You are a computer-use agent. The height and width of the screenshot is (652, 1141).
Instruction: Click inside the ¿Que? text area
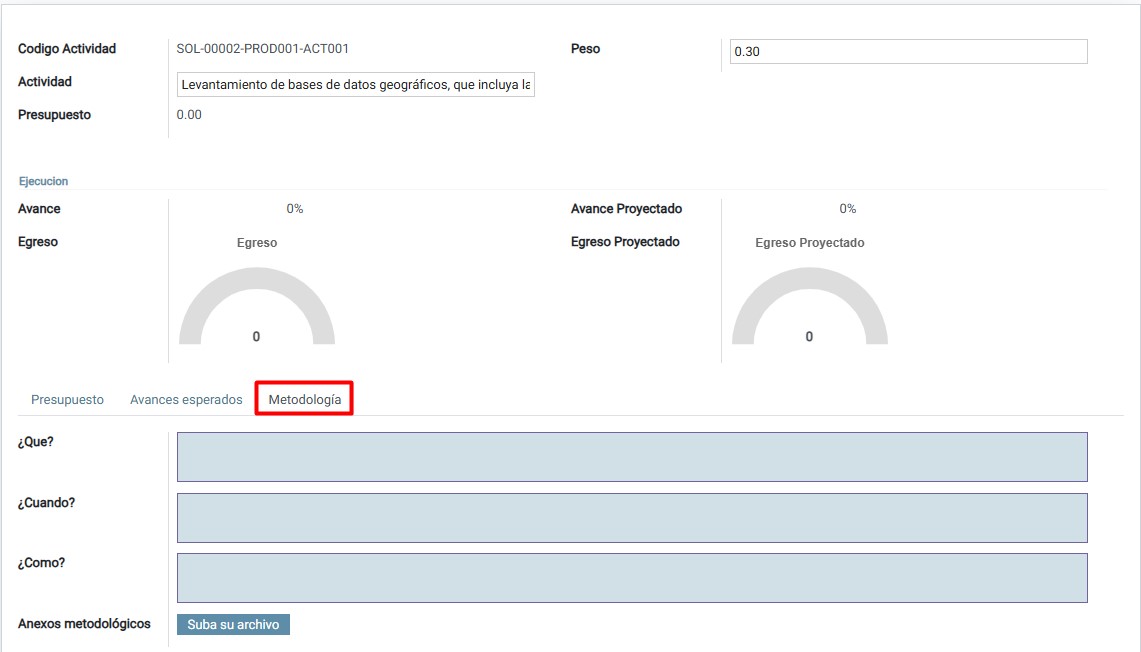[632, 457]
